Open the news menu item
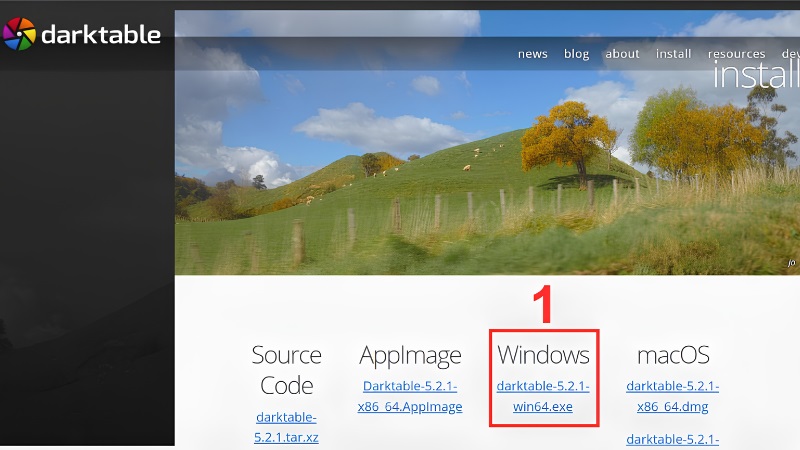Viewport: 800px width, 450px height. [533, 54]
